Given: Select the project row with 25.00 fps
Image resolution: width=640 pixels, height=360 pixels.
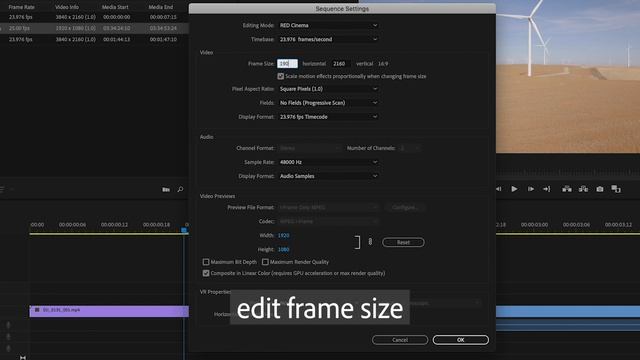Looking at the screenshot, I should pyautogui.click(x=94, y=28).
